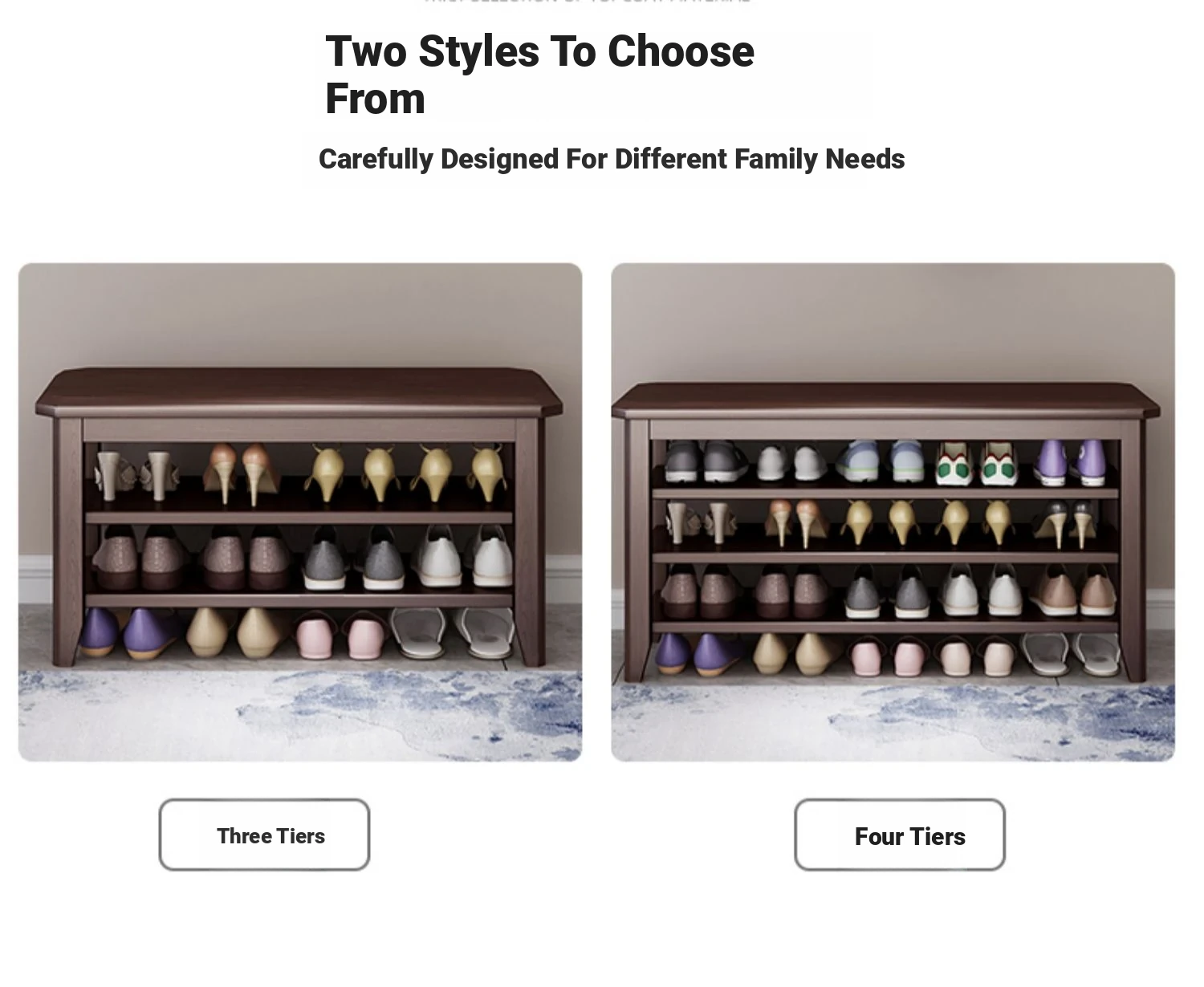Click the Four Tiers button
The width and height of the screenshot is (1204, 987).
pyautogui.click(x=900, y=835)
